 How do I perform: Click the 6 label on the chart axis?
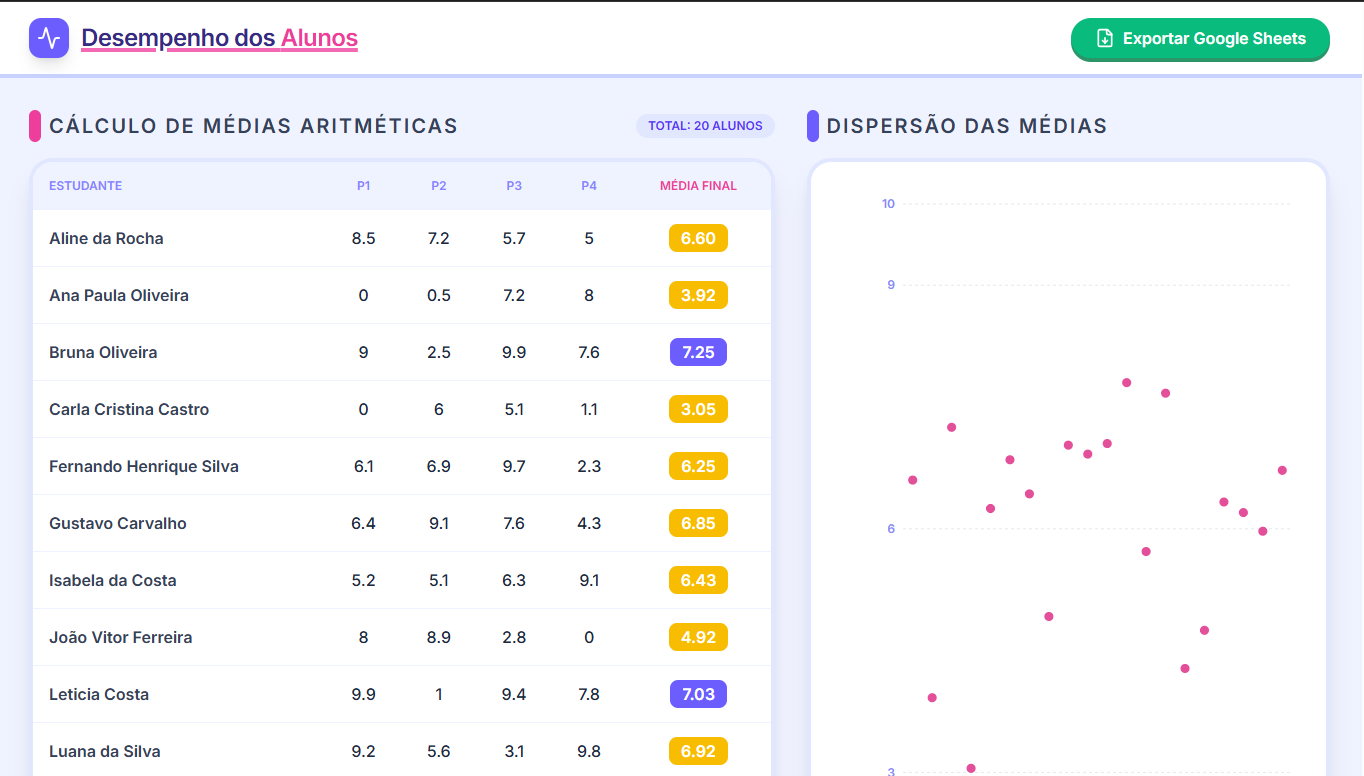891,528
